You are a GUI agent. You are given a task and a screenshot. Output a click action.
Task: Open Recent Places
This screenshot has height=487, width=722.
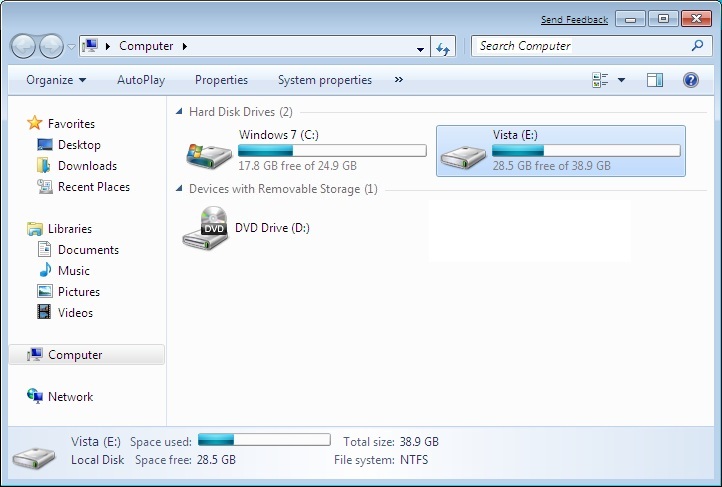[94, 187]
